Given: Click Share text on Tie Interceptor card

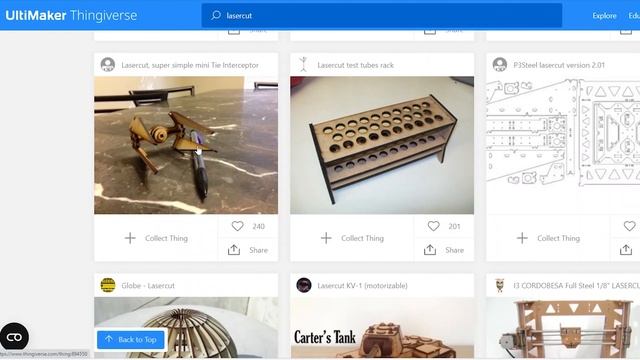Looking at the screenshot, I should pos(258,250).
